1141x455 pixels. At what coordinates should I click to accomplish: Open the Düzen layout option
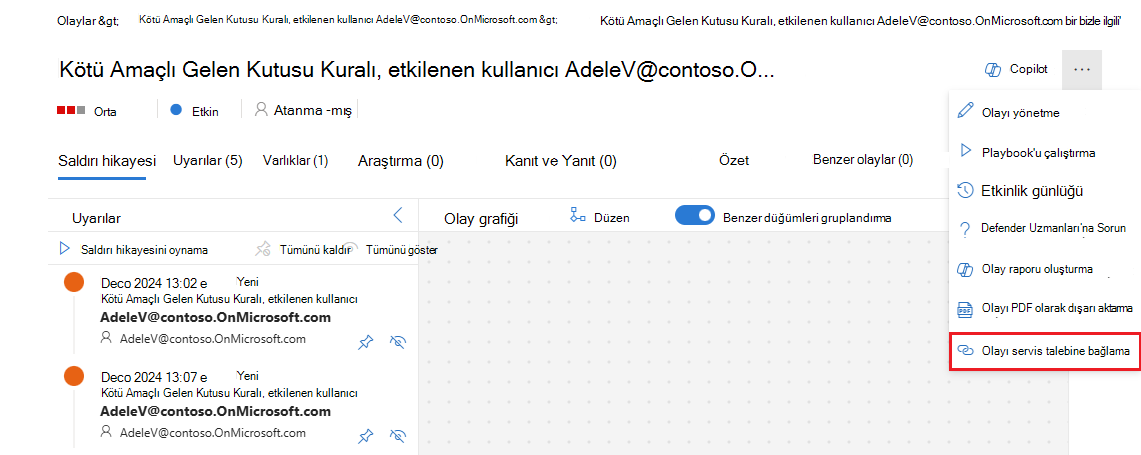(600, 216)
